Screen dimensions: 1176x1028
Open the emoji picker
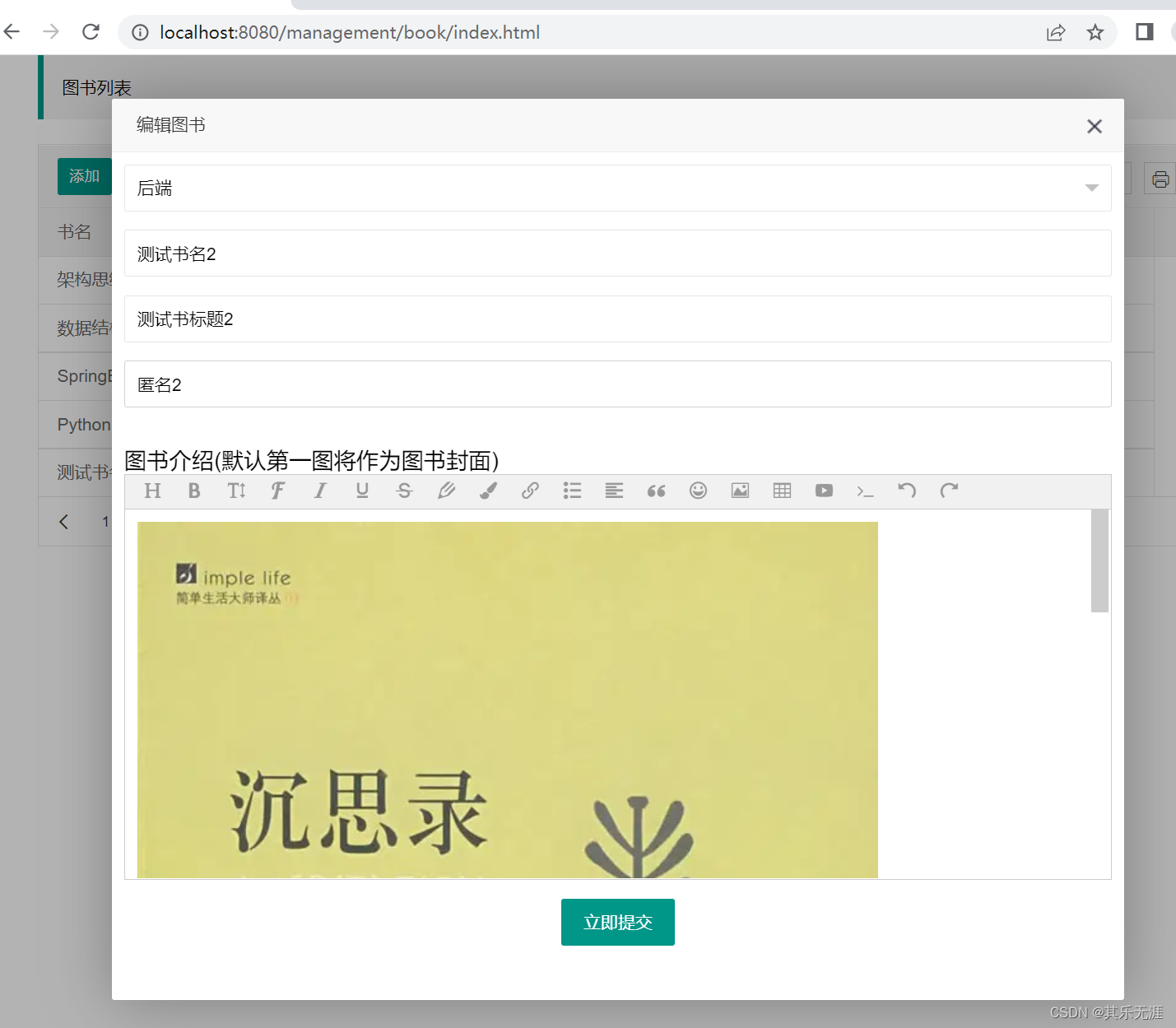tap(698, 491)
